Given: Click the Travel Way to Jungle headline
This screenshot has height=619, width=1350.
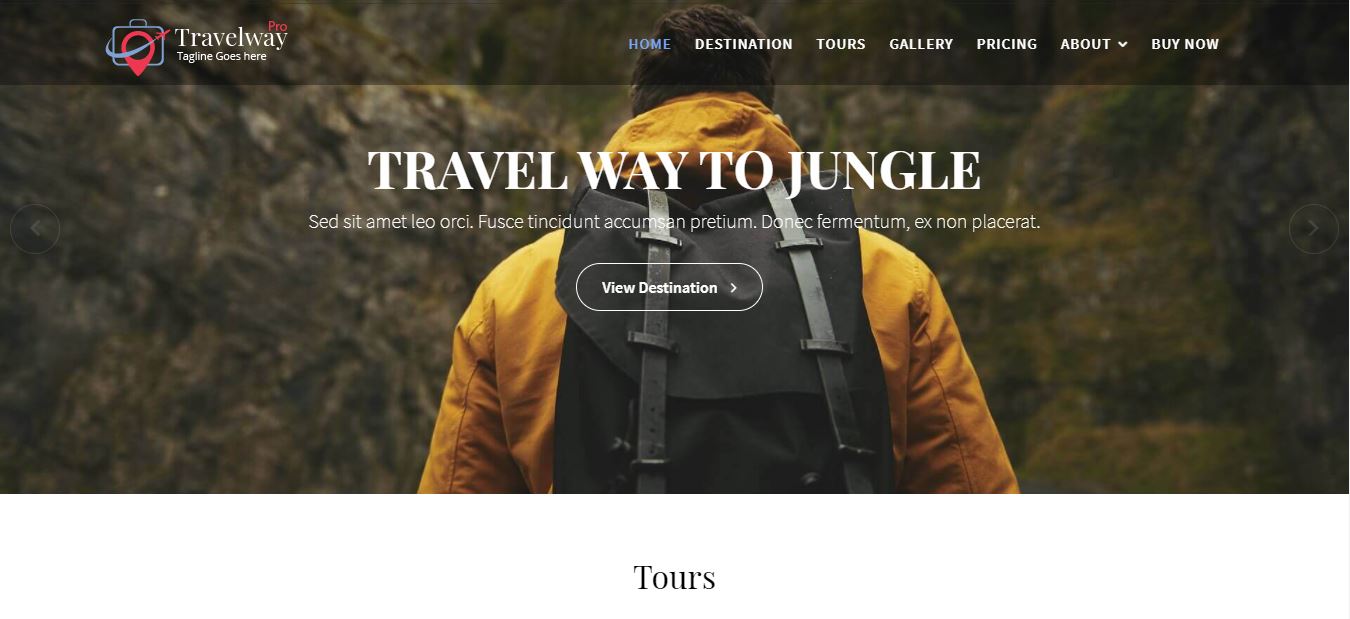Looking at the screenshot, I should tap(674, 169).
